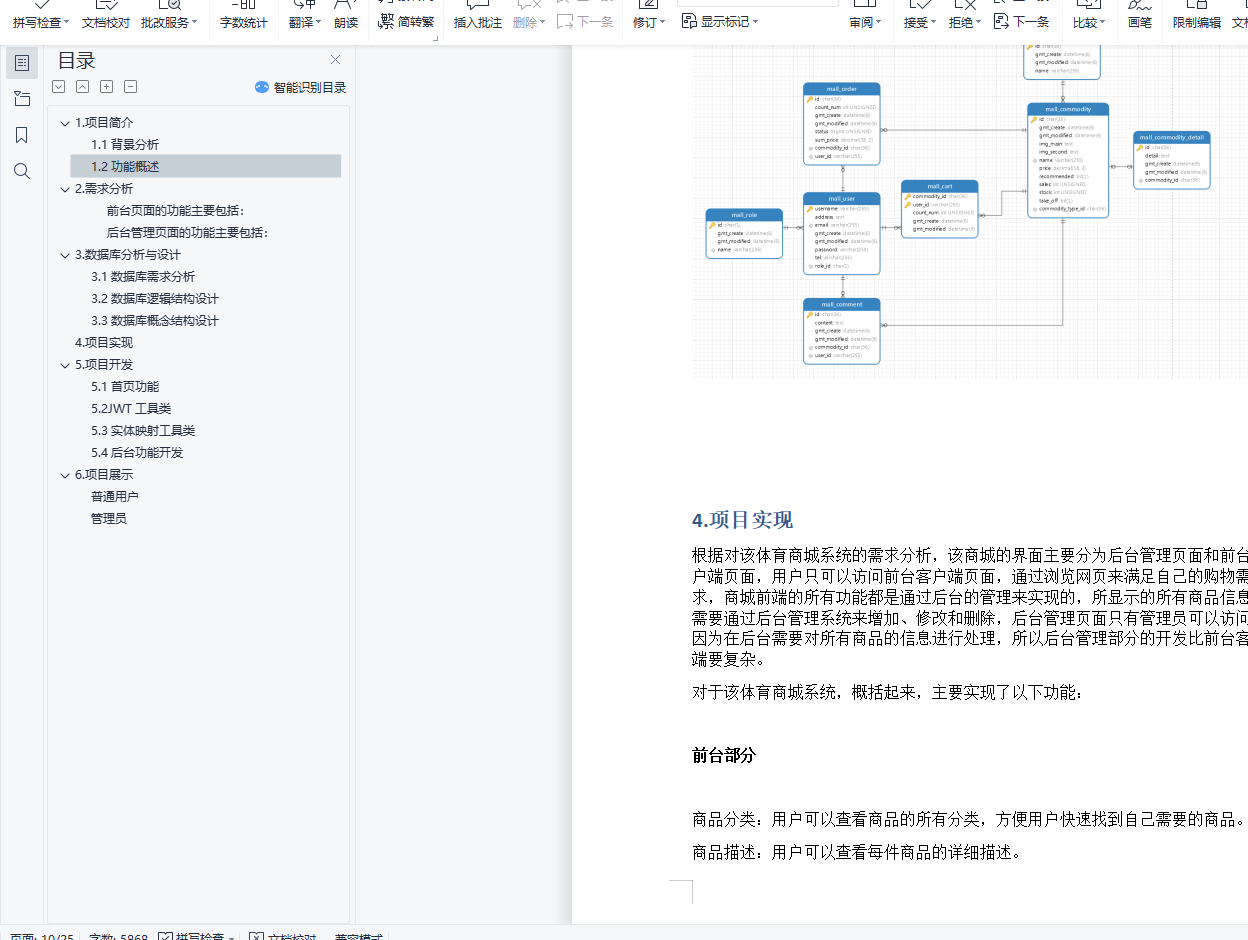Viewport: 1248px width, 940px height.
Task: Open the bookmark icon in left sidebar
Action: 22,135
